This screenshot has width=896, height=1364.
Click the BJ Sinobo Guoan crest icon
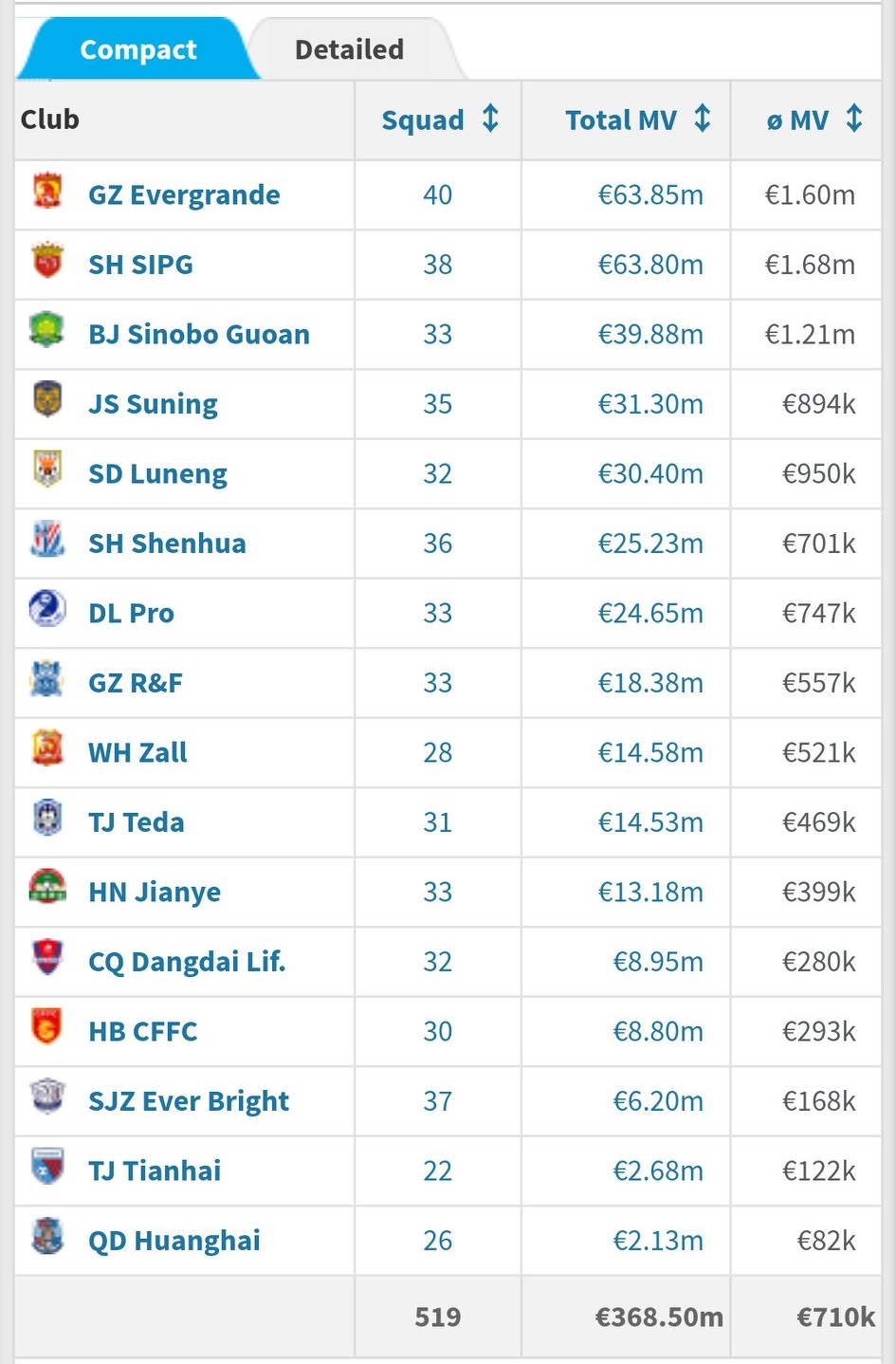click(46, 330)
